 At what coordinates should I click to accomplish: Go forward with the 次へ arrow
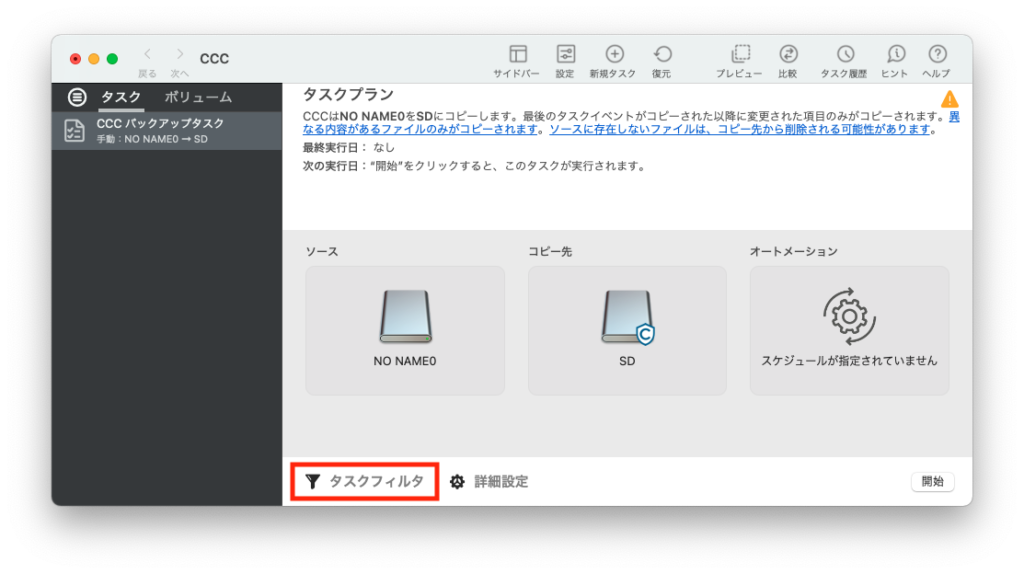pos(180,55)
